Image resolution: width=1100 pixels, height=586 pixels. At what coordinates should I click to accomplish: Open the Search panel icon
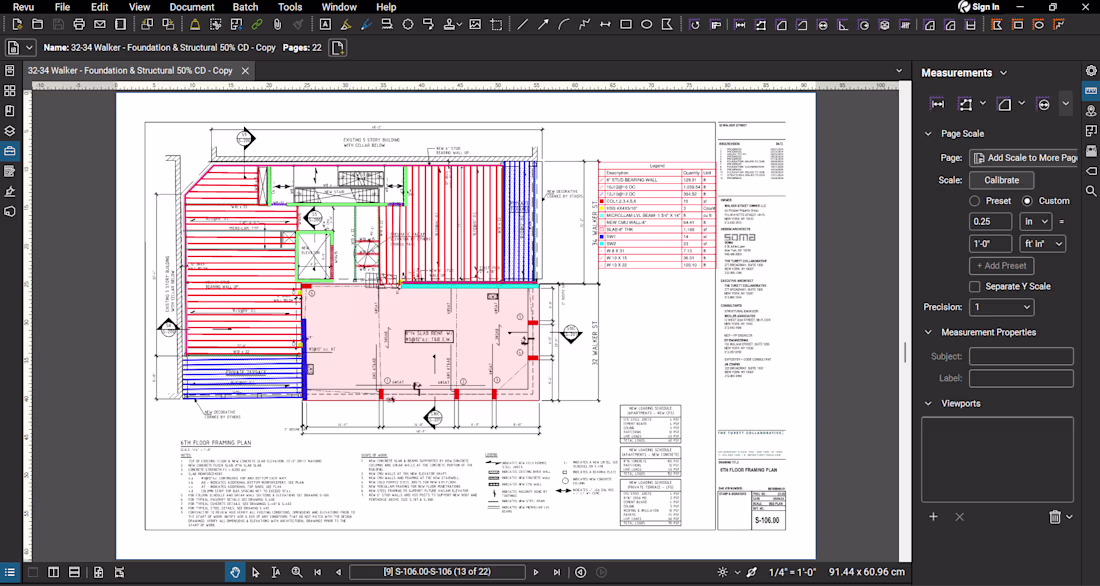point(1091,191)
